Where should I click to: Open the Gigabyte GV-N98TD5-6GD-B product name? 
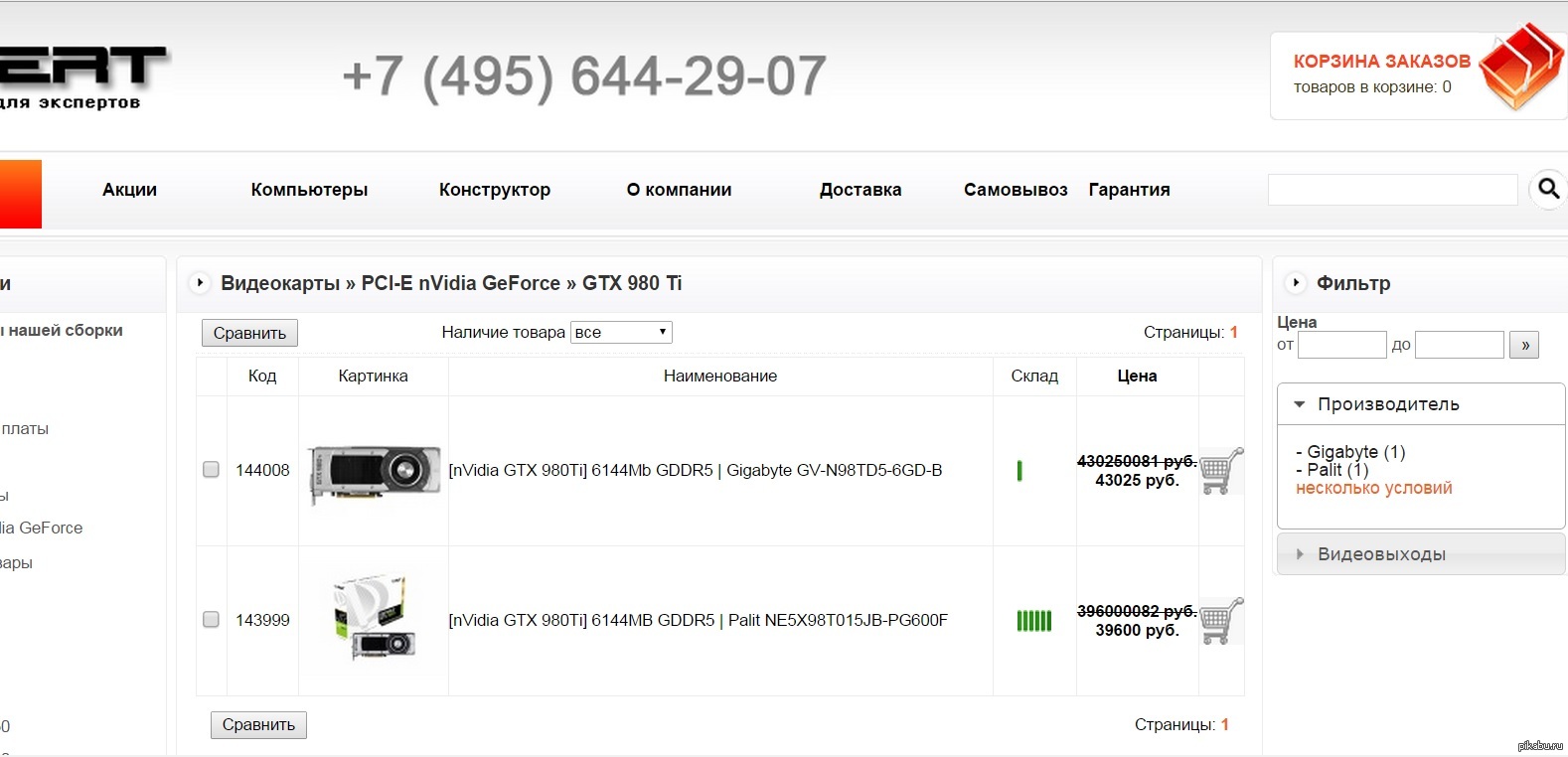(696, 471)
